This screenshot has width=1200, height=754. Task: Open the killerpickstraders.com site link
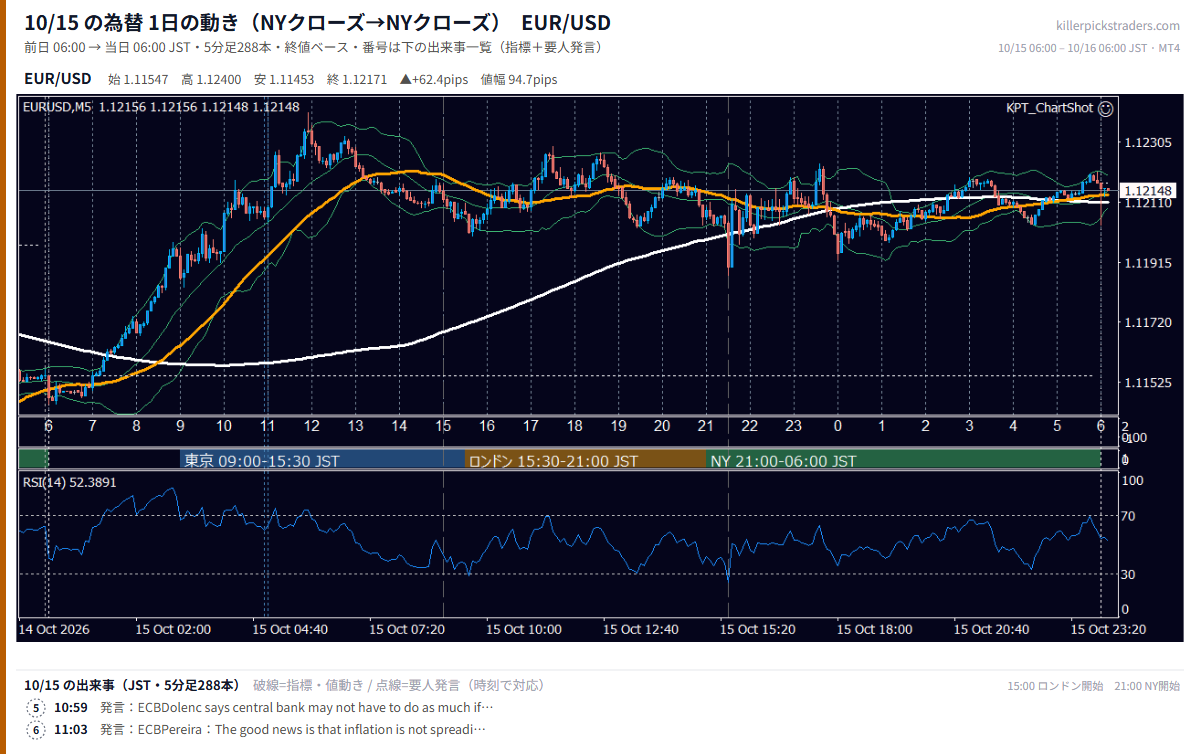pyautogui.click(x=1118, y=26)
